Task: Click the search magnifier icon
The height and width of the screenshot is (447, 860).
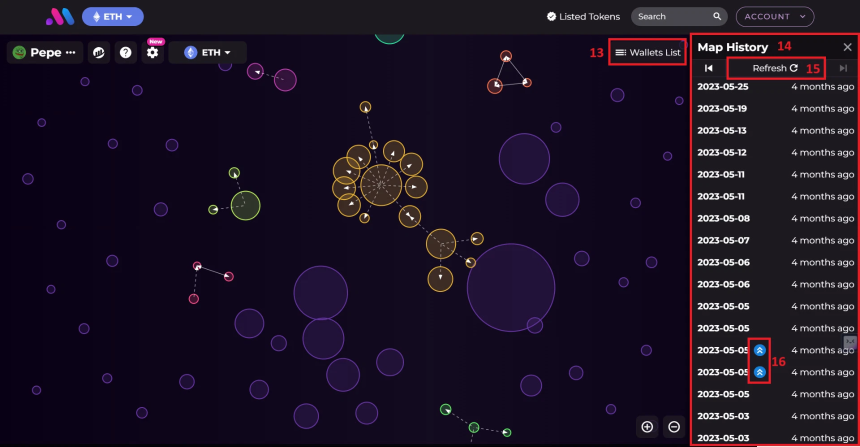Action: tap(717, 16)
